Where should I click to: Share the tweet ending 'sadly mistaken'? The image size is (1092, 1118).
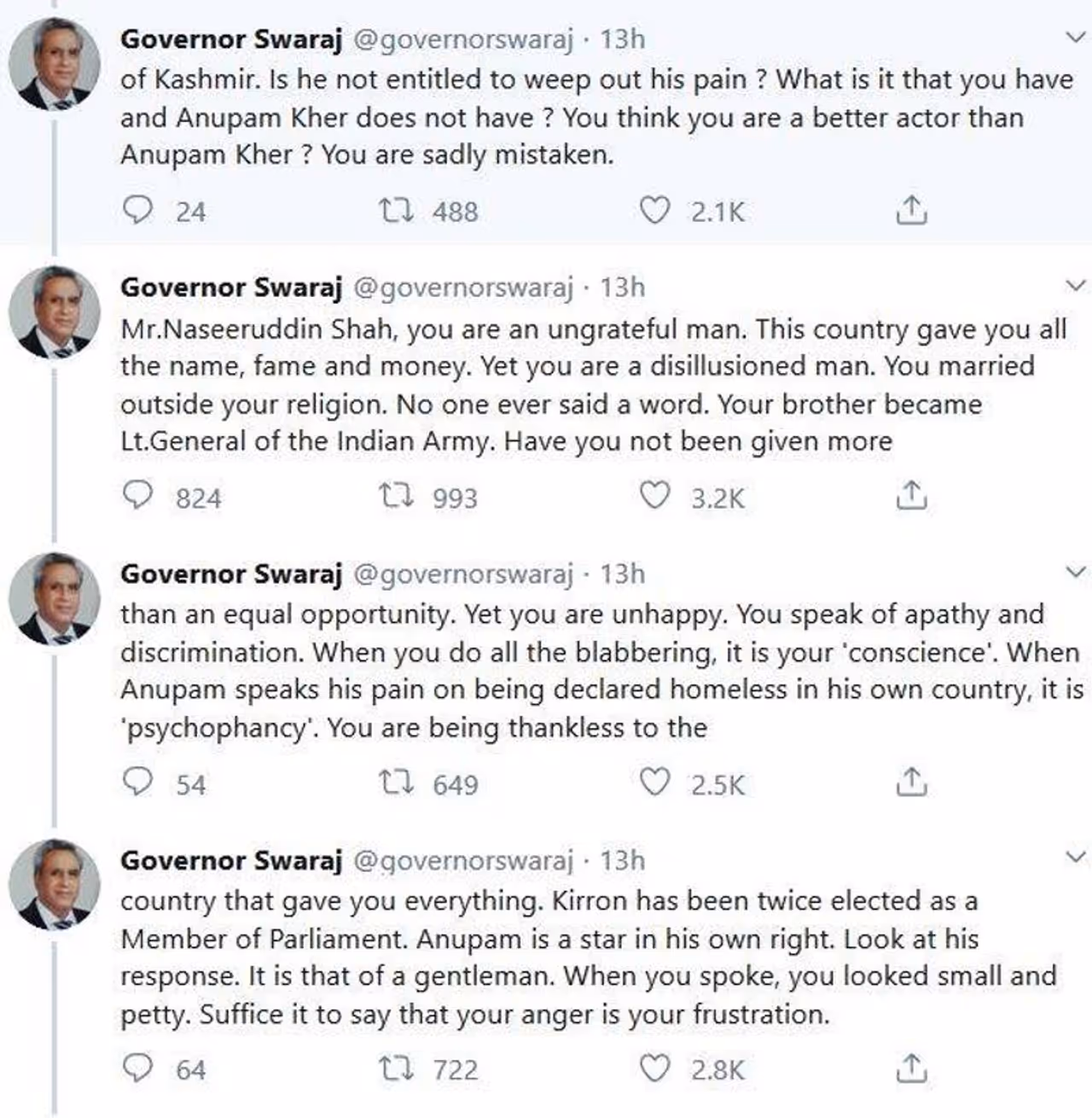[911, 210]
